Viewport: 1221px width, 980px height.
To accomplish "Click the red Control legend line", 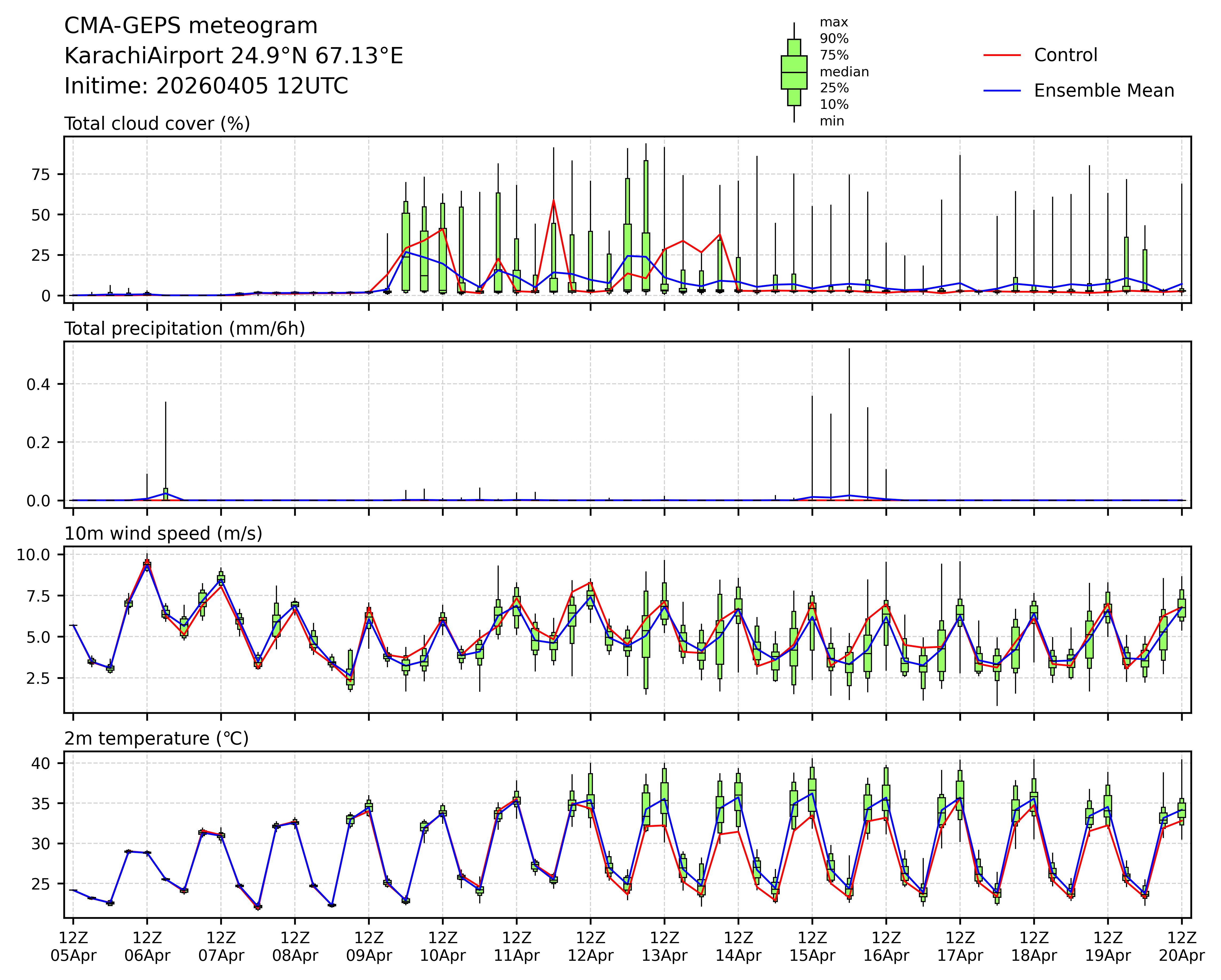I will [1002, 56].
